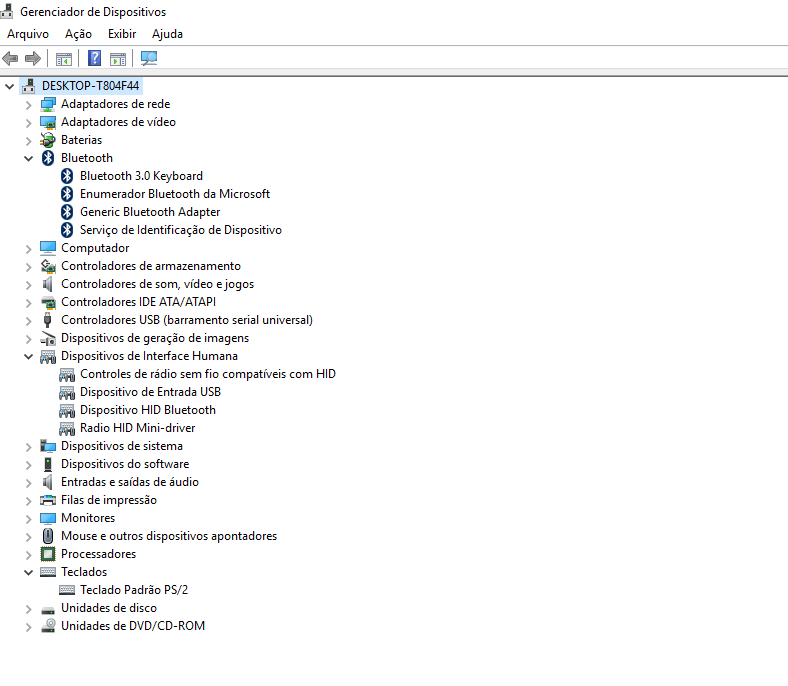Select Bluetooth 3.0 Keyboard device
The image size is (788, 686).
[x=141, y=176]
